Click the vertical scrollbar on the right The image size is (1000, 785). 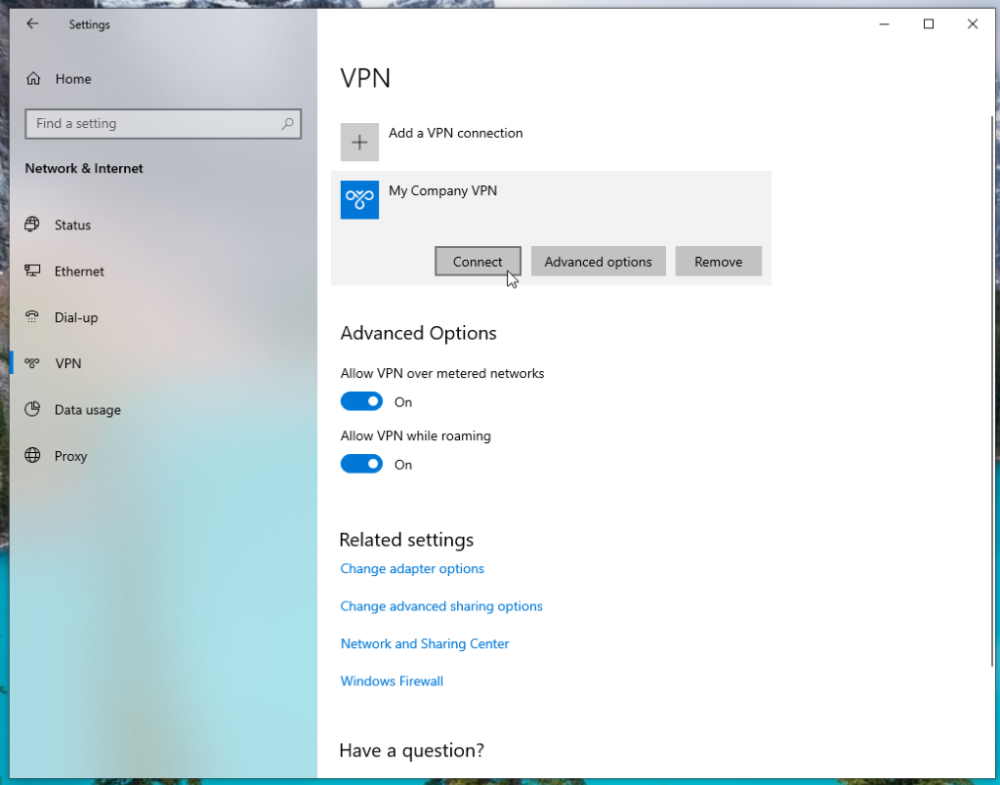click(993, 300)
